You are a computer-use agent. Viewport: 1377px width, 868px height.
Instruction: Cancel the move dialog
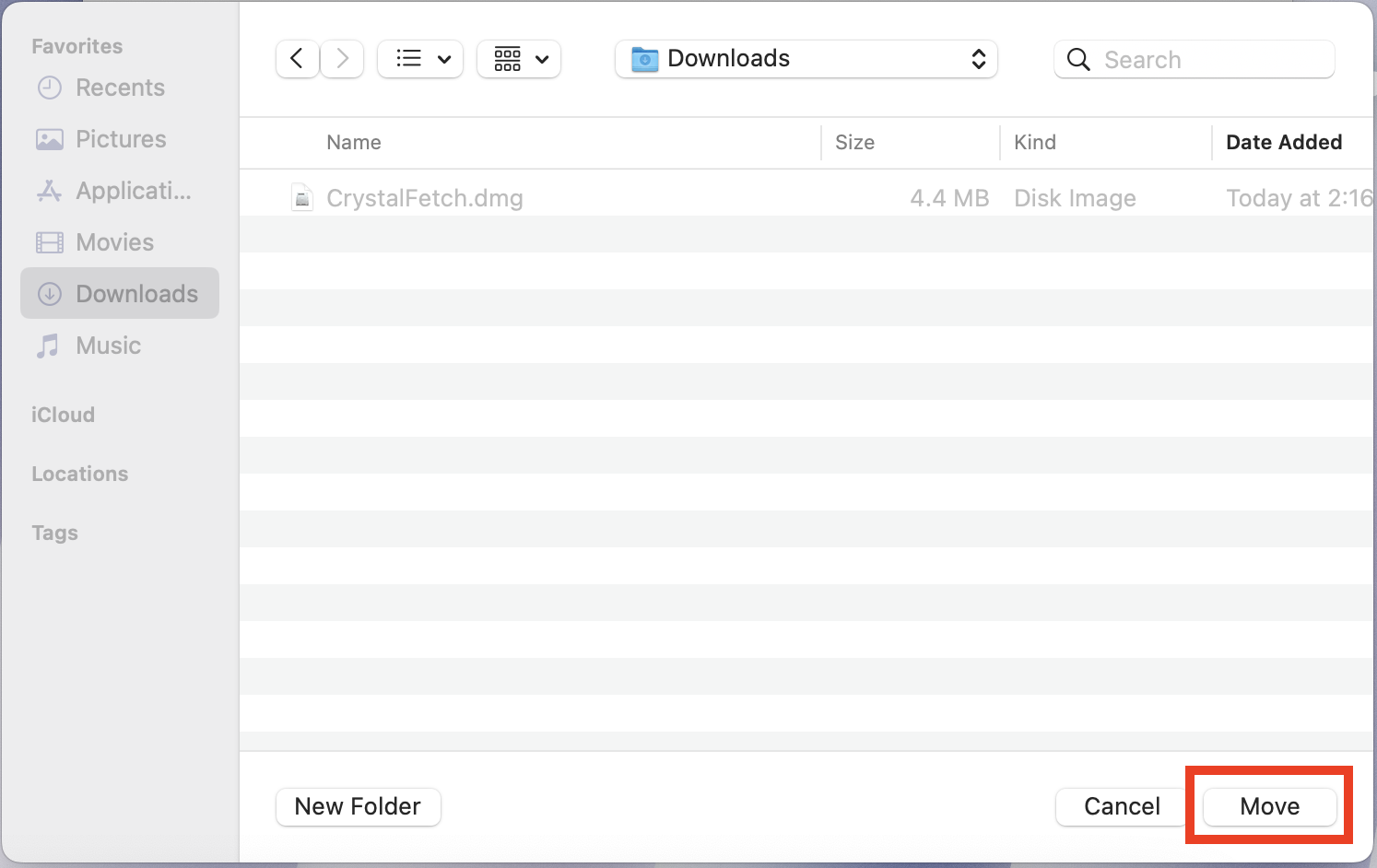[1121, 806]
